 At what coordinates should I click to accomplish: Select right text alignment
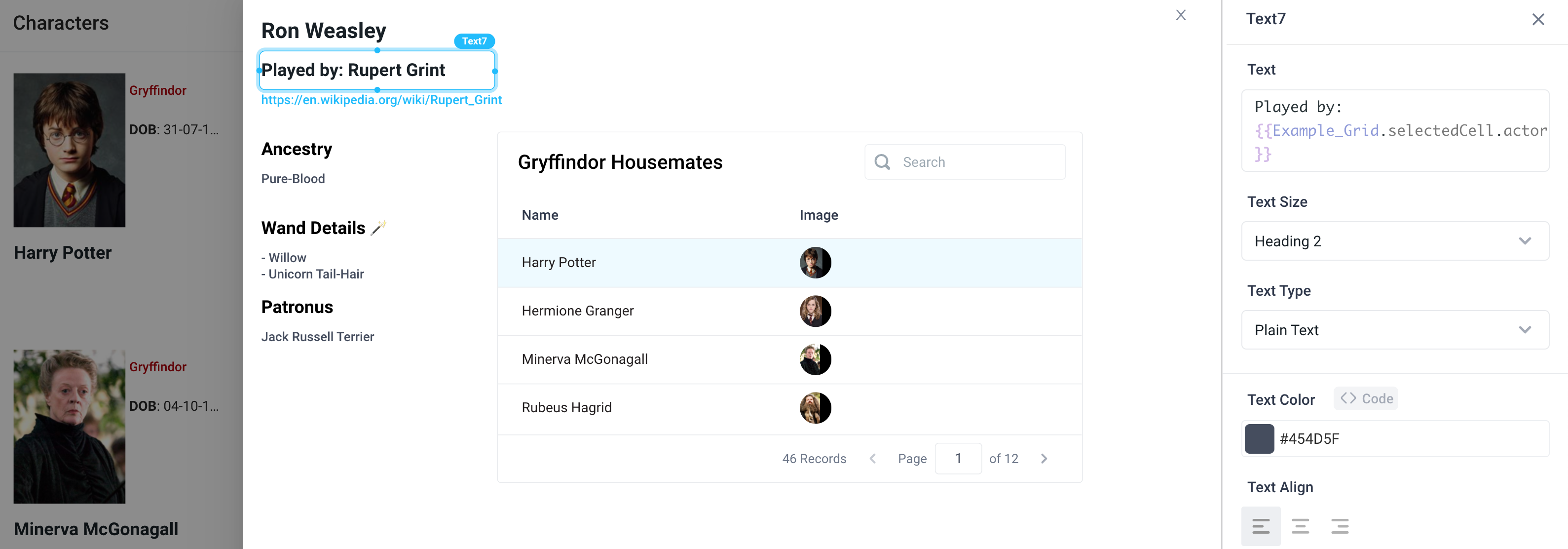(1339, 525)
